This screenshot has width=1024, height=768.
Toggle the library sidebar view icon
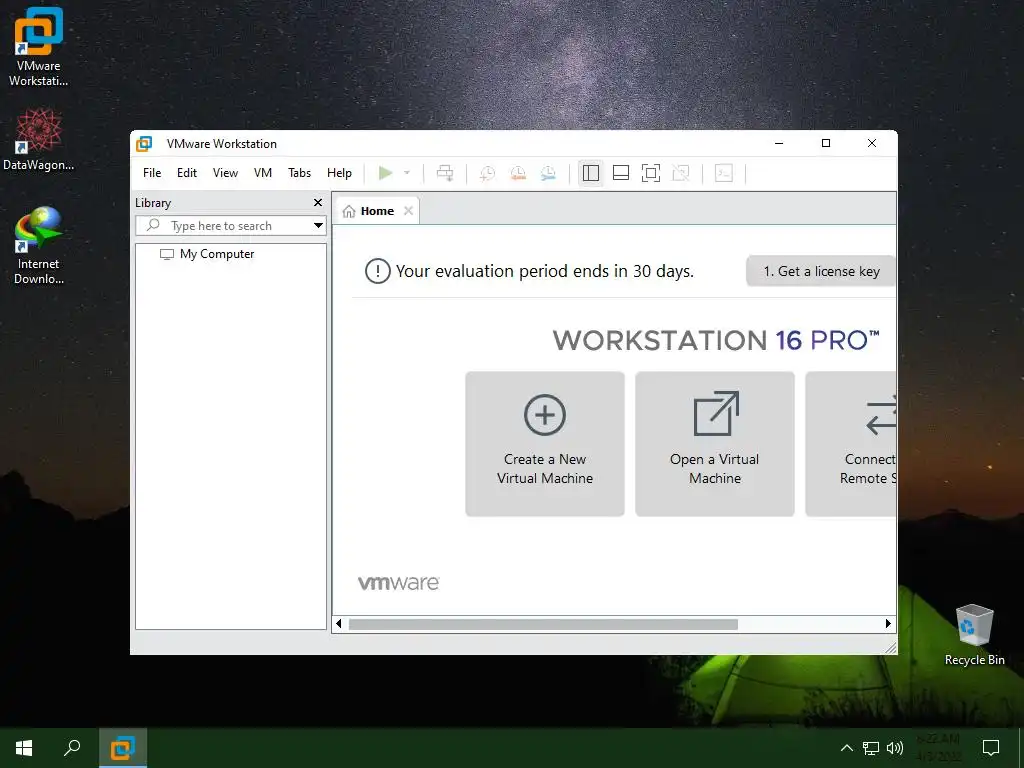click(590, 173)
